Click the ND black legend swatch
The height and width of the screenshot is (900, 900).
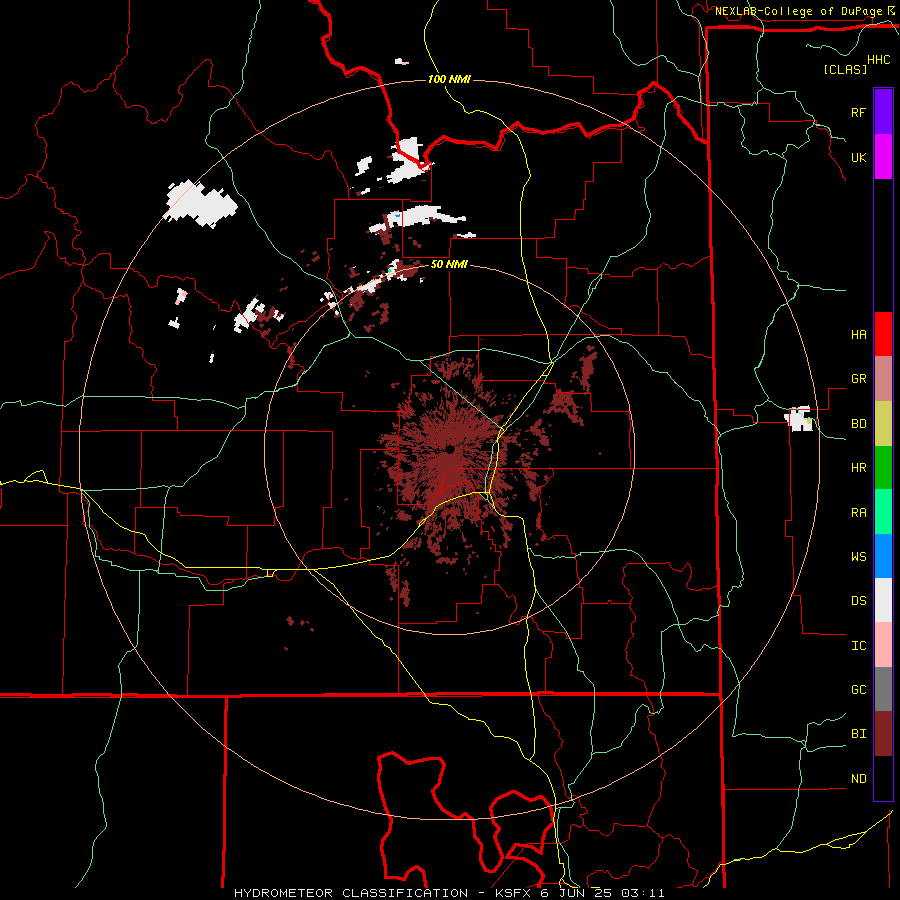(883, 778)
